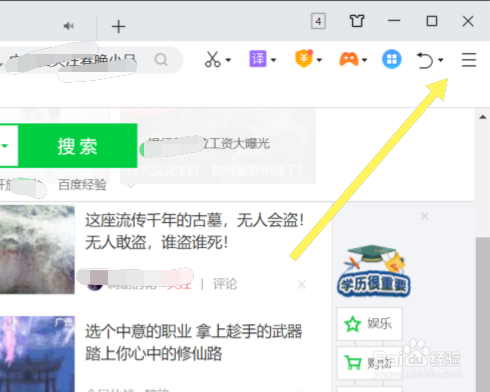
Task: Click the green 搜索 button
Action: [x=77, y=146]
